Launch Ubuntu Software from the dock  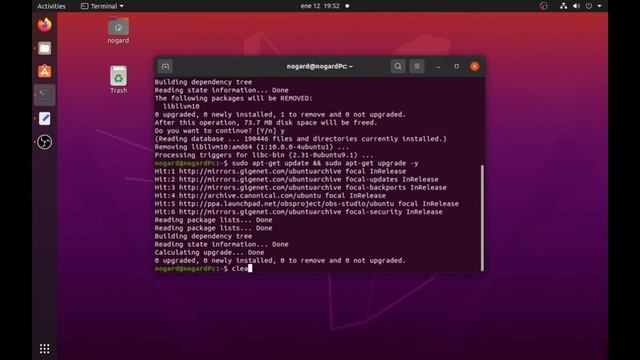pos(44,71)
